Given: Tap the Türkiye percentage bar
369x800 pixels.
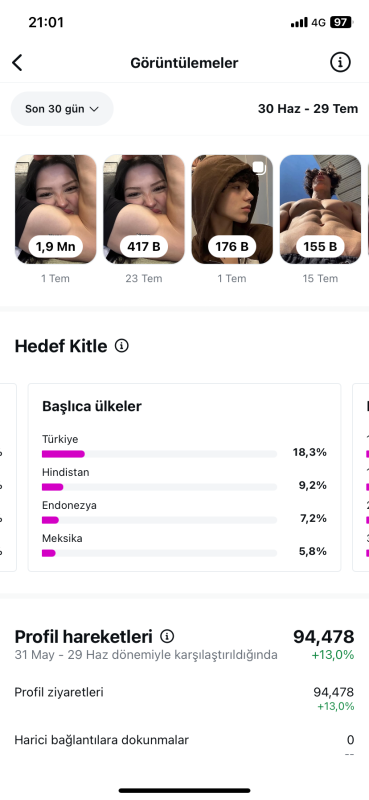Looking at the screenshot, I should click(x=159, y=454).
